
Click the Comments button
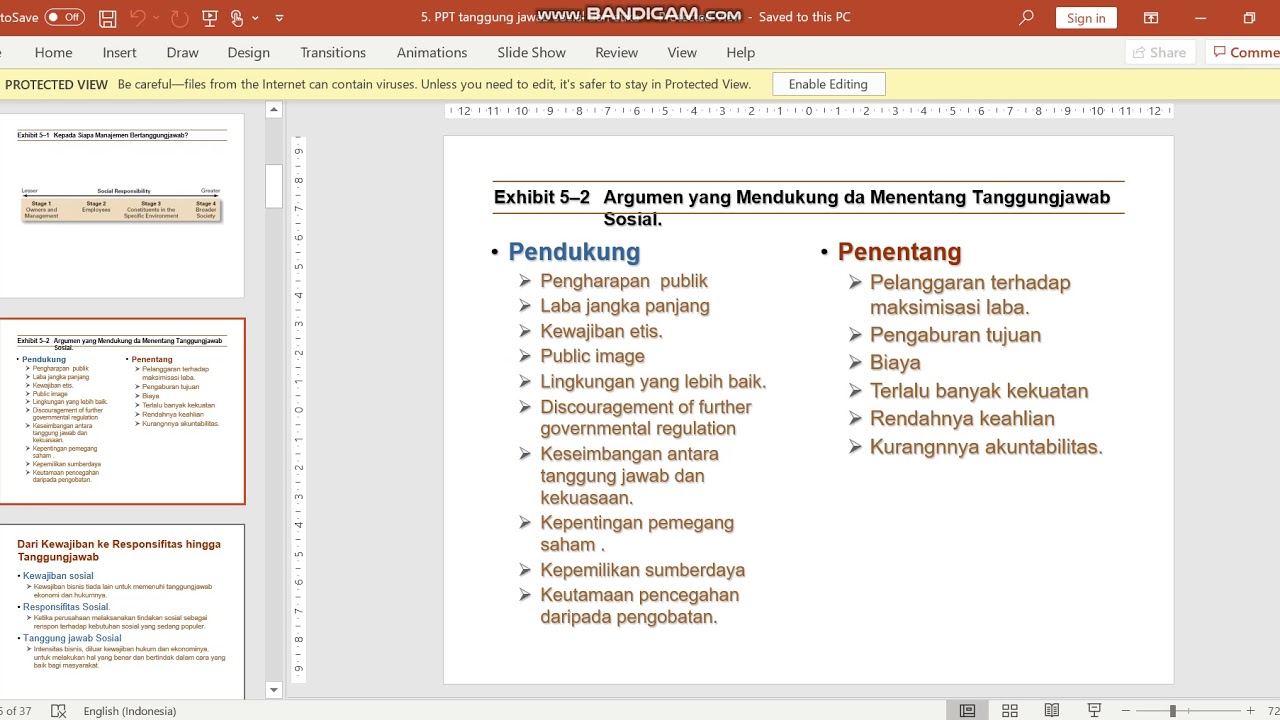[1243, 52]
